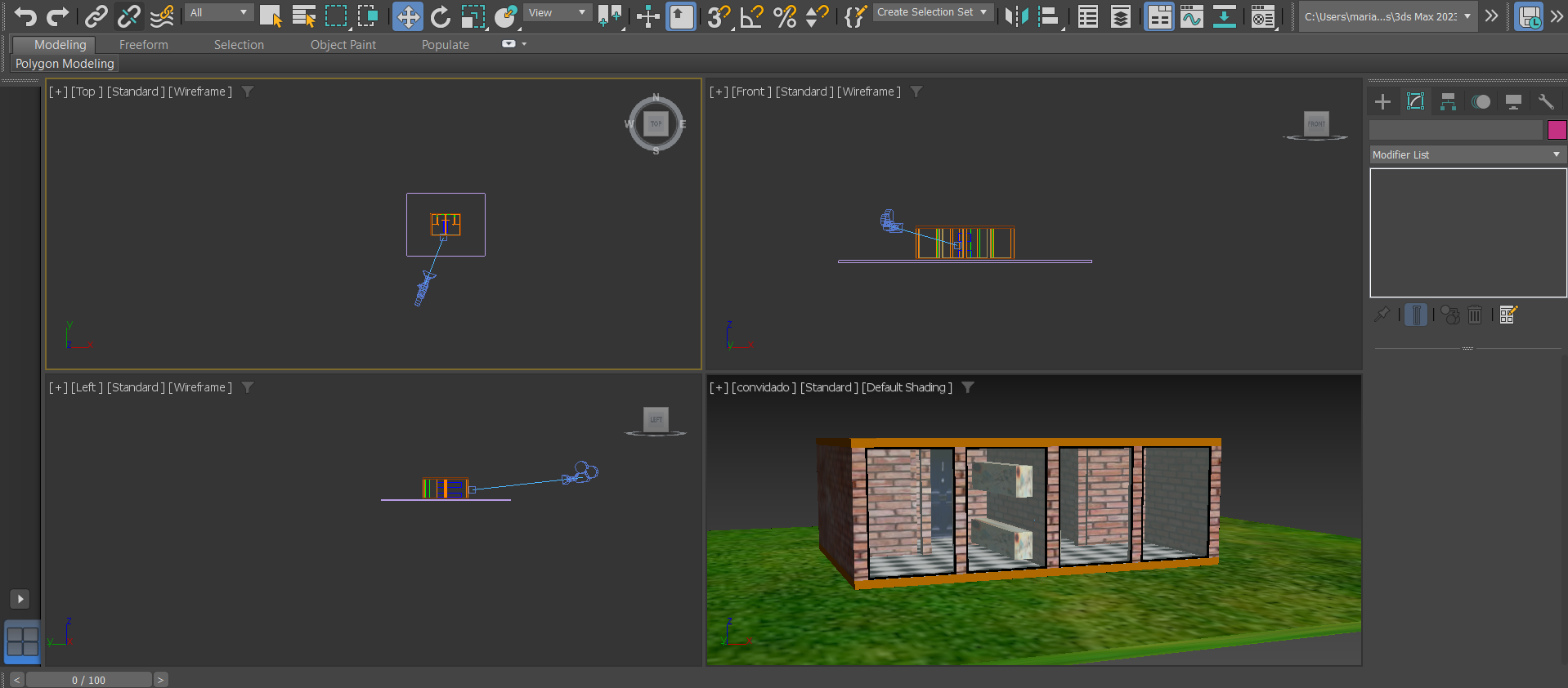This screenshot has width=1568, height=688.
Task: Open the Create Selection Set dropdown
Action: (x=932, y=12)
